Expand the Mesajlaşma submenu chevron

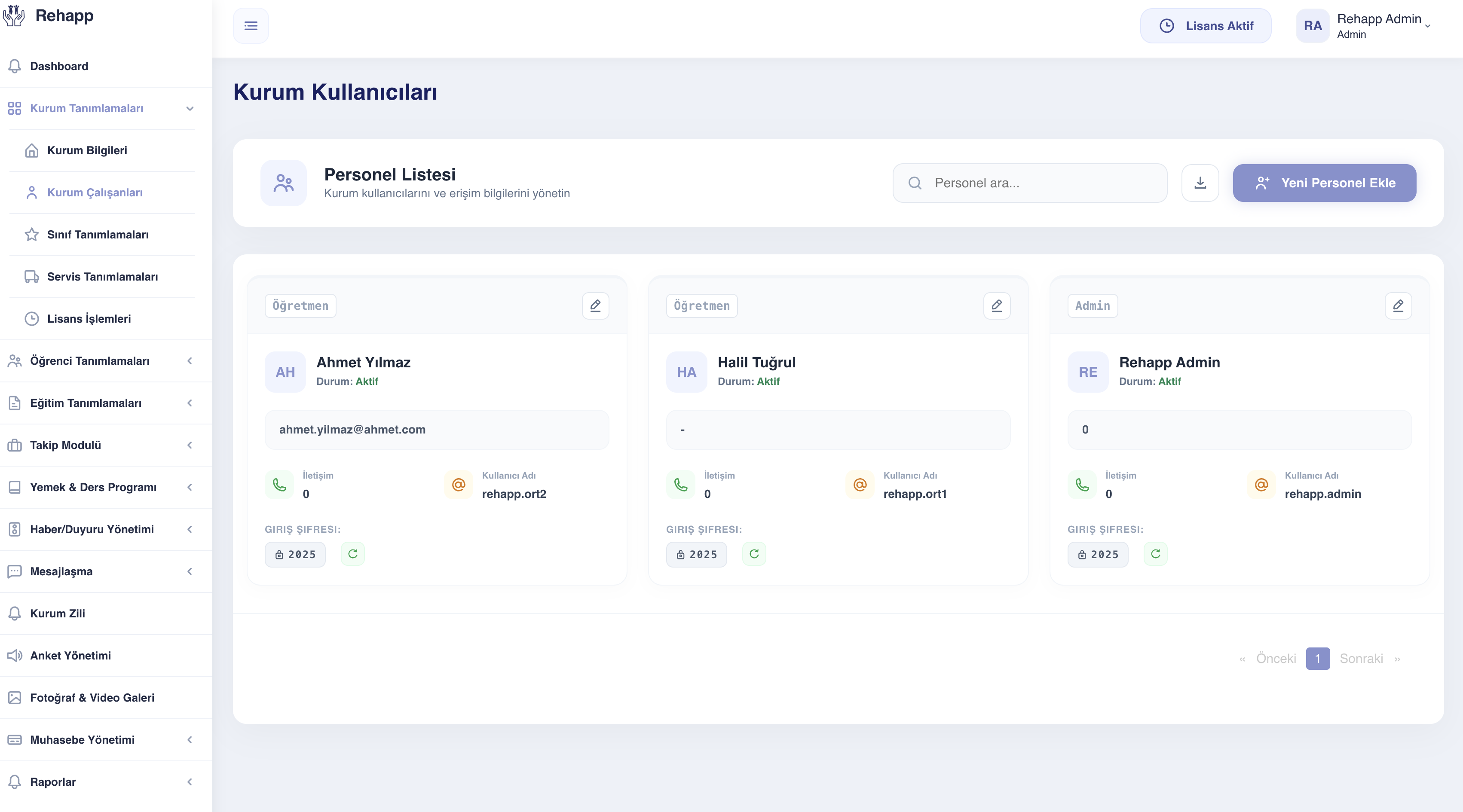pyautogui.click(x=190, y=571)
